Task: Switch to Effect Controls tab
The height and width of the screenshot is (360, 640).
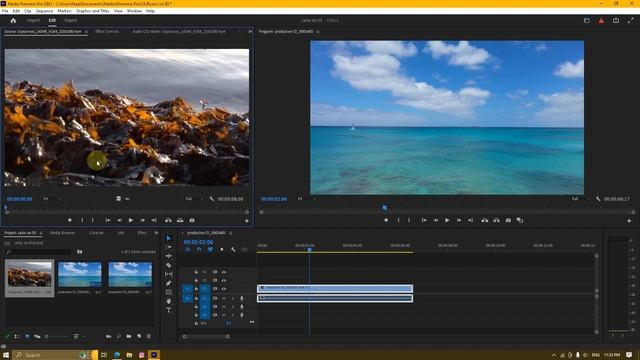Action: pyautogui.click(x=107, y=31)
